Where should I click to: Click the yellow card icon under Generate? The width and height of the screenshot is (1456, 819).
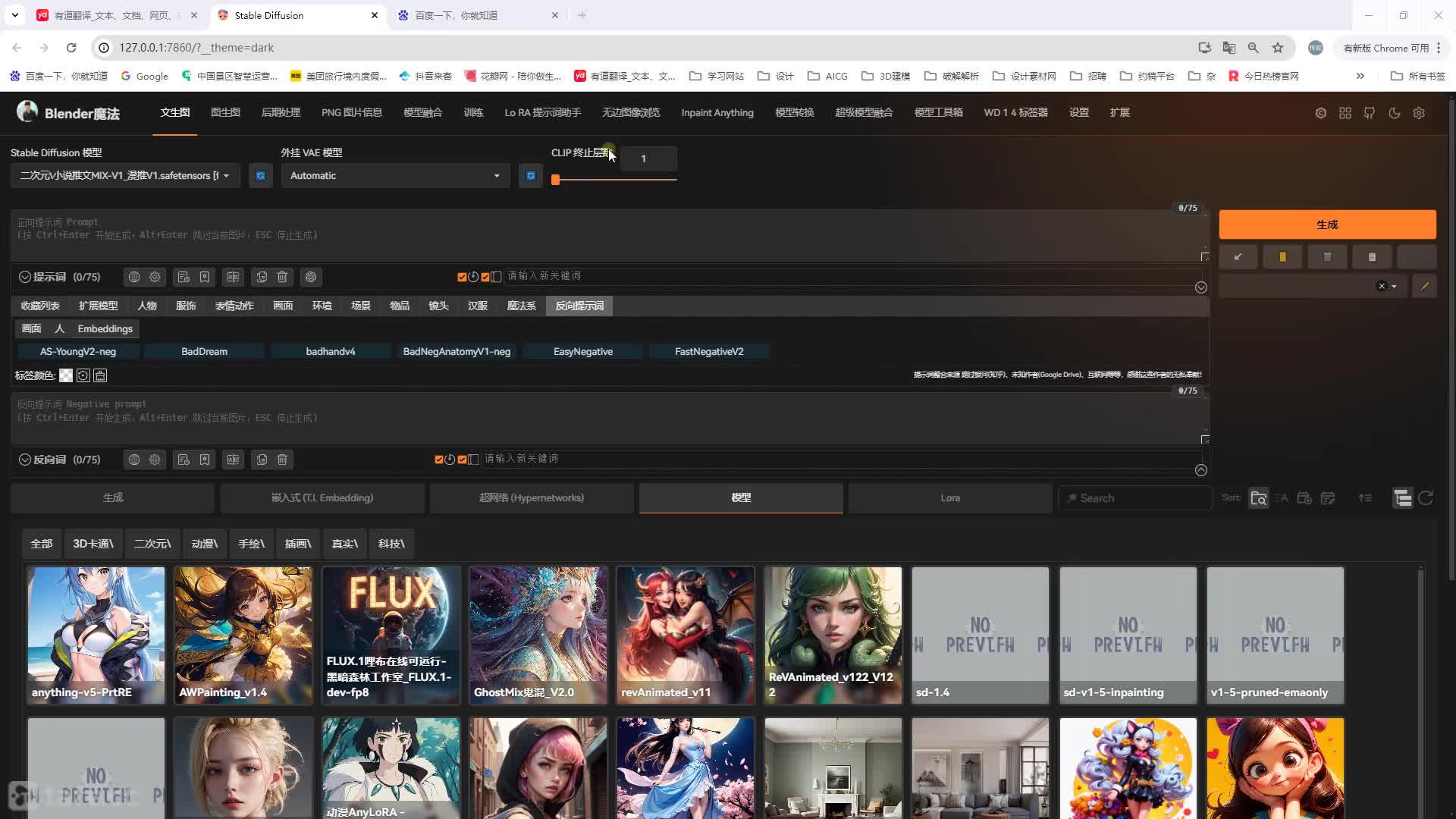1282,257
